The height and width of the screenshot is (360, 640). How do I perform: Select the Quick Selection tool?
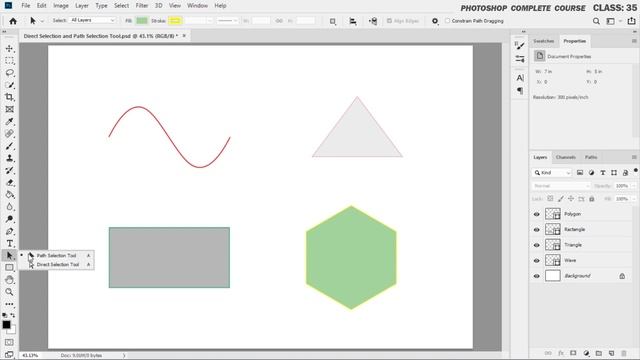coord(9,85)
